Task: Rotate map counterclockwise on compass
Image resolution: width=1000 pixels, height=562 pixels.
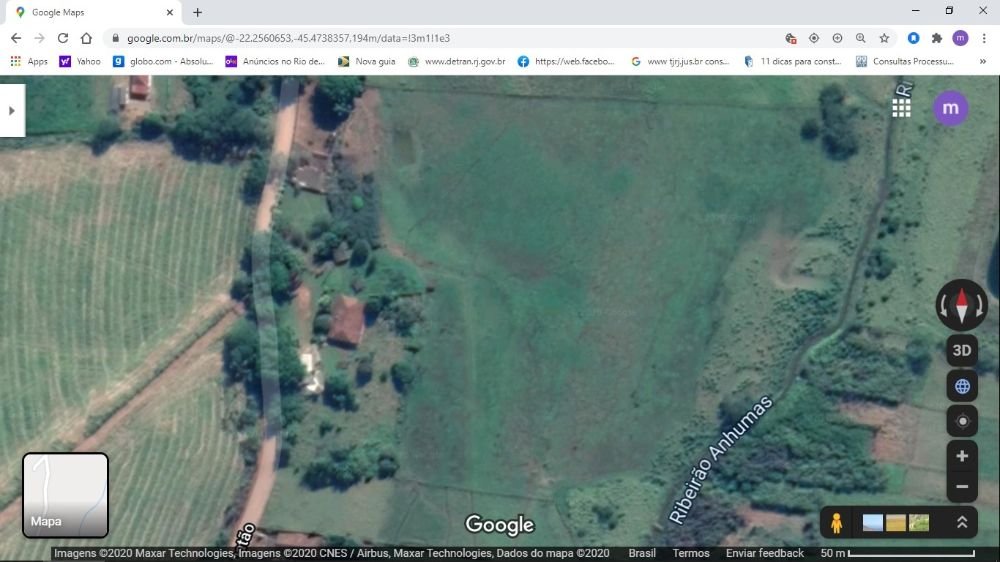Action: pyautogui.click(x=943, y=306)
